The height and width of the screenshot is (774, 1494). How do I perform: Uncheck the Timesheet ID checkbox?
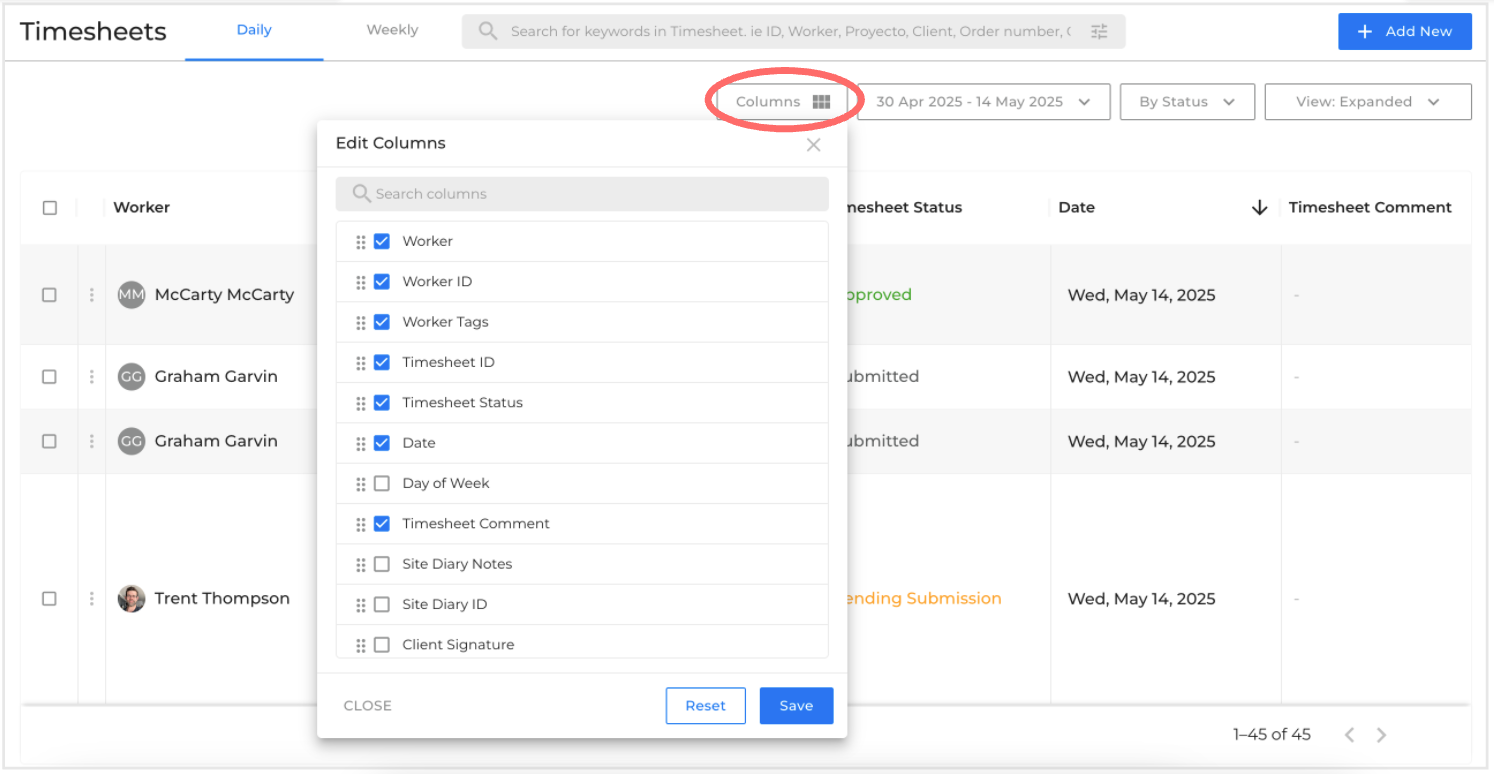[x=381, y=362]
